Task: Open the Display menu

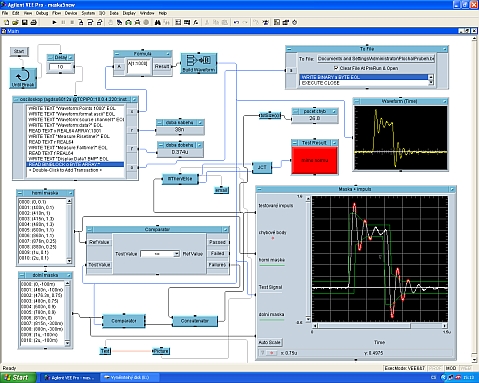Action: [129, 13]
